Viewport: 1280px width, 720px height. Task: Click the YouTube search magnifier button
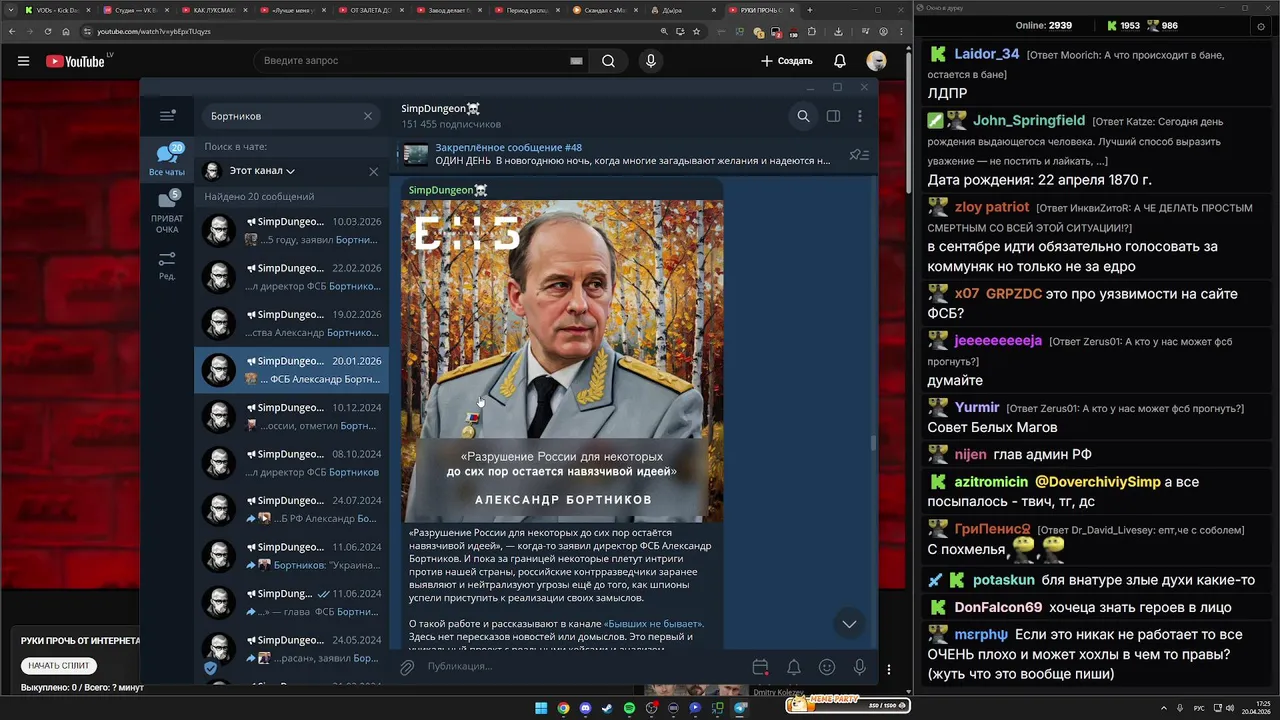tap(608, 61)
